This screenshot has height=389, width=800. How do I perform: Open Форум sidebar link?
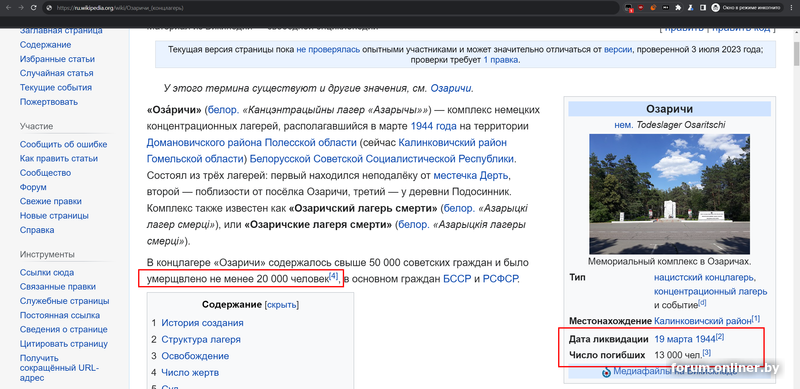pos(33,187)
